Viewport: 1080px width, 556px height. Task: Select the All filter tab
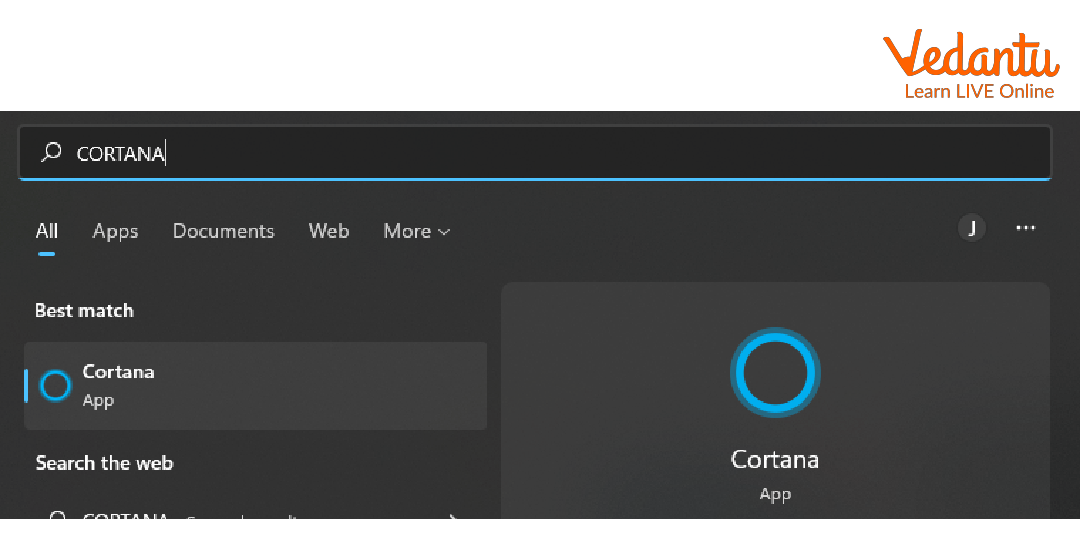pyautogui.click(x=47, y=231)
